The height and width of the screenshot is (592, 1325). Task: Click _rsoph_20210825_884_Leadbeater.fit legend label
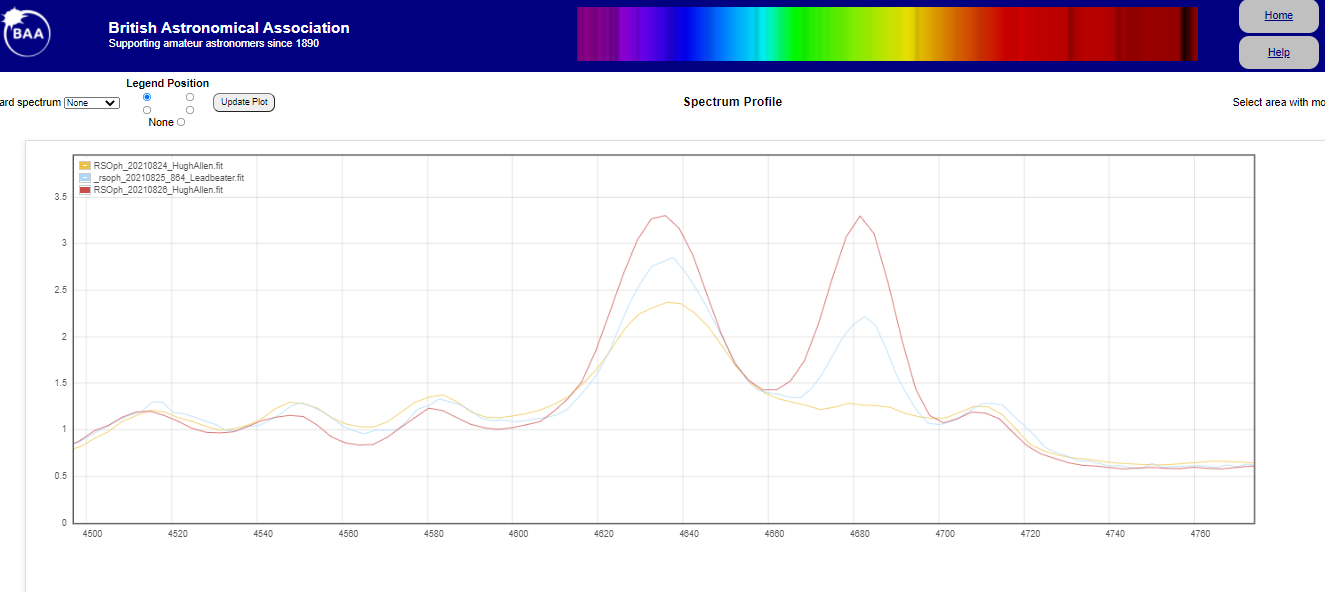point(168,178)
